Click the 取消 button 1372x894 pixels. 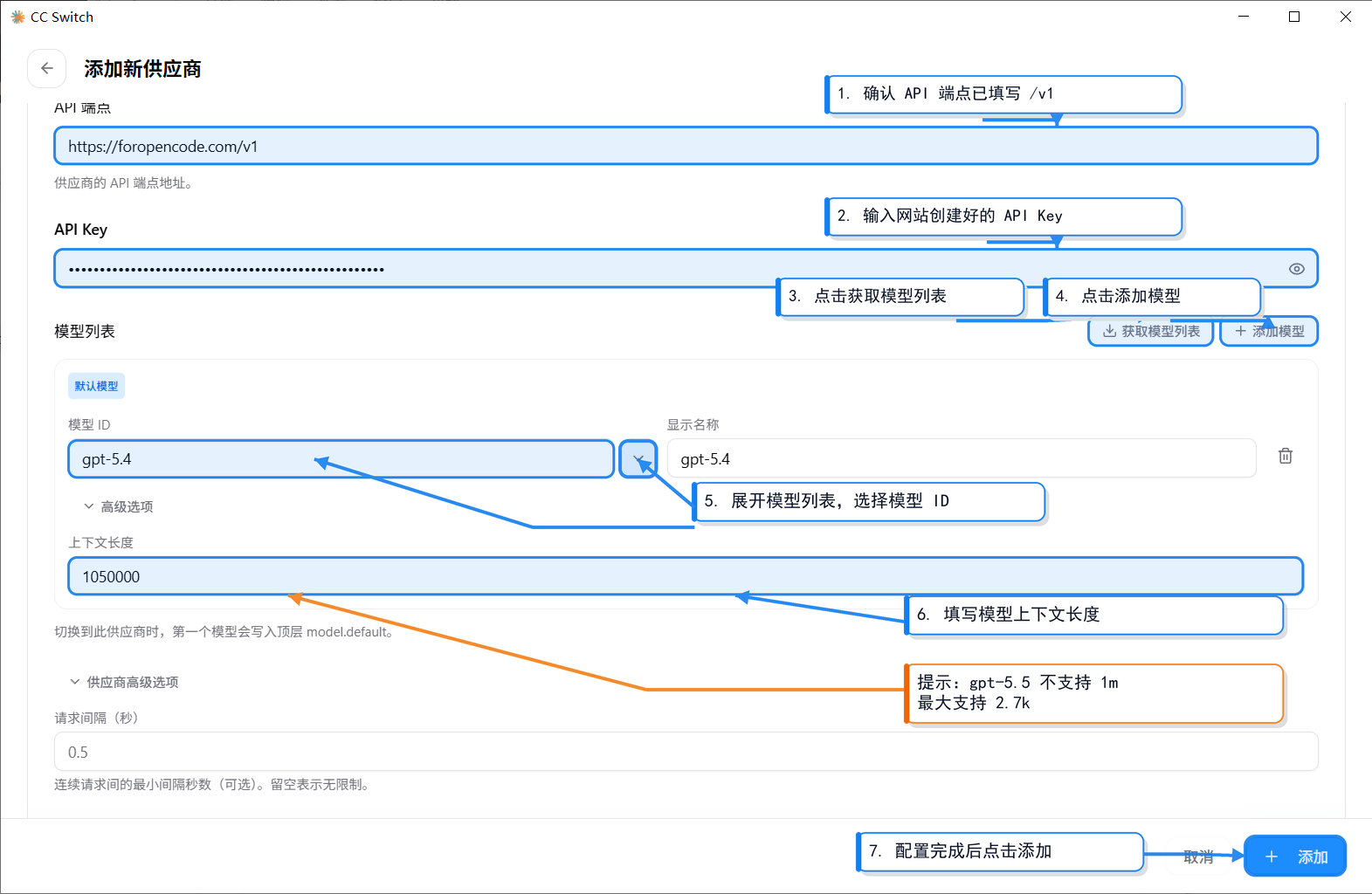pos(1198,856)
